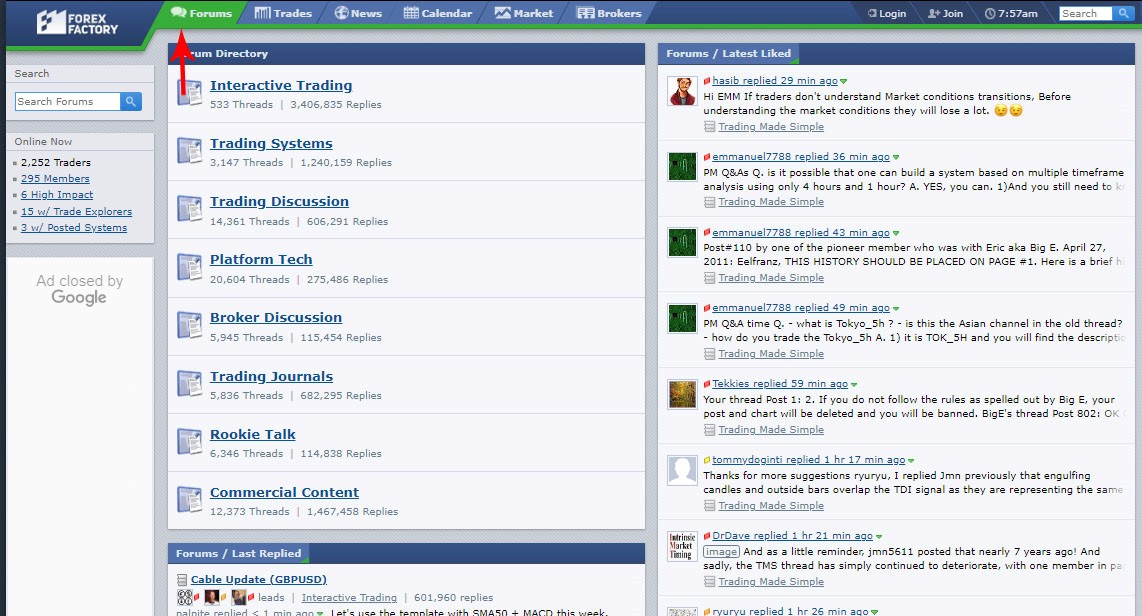Click the magnifier button beside Search Forums
The height and width of the screenshot is (616, 1142).
(131, 102)
